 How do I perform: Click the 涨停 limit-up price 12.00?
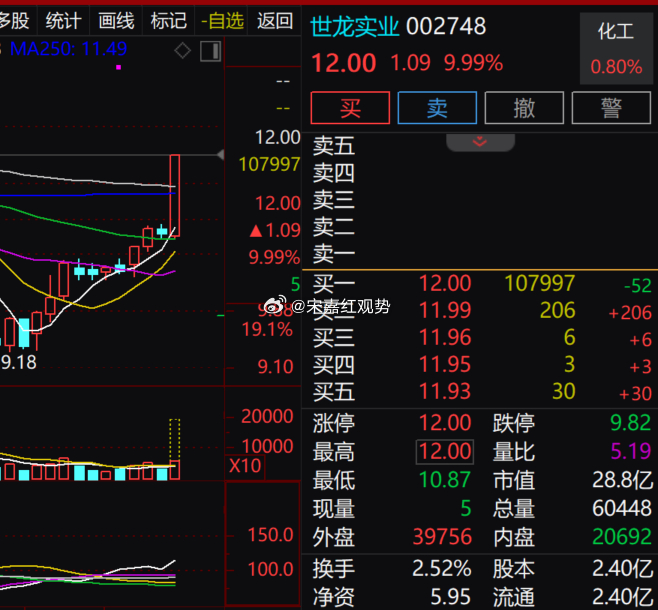click(445, 423)
